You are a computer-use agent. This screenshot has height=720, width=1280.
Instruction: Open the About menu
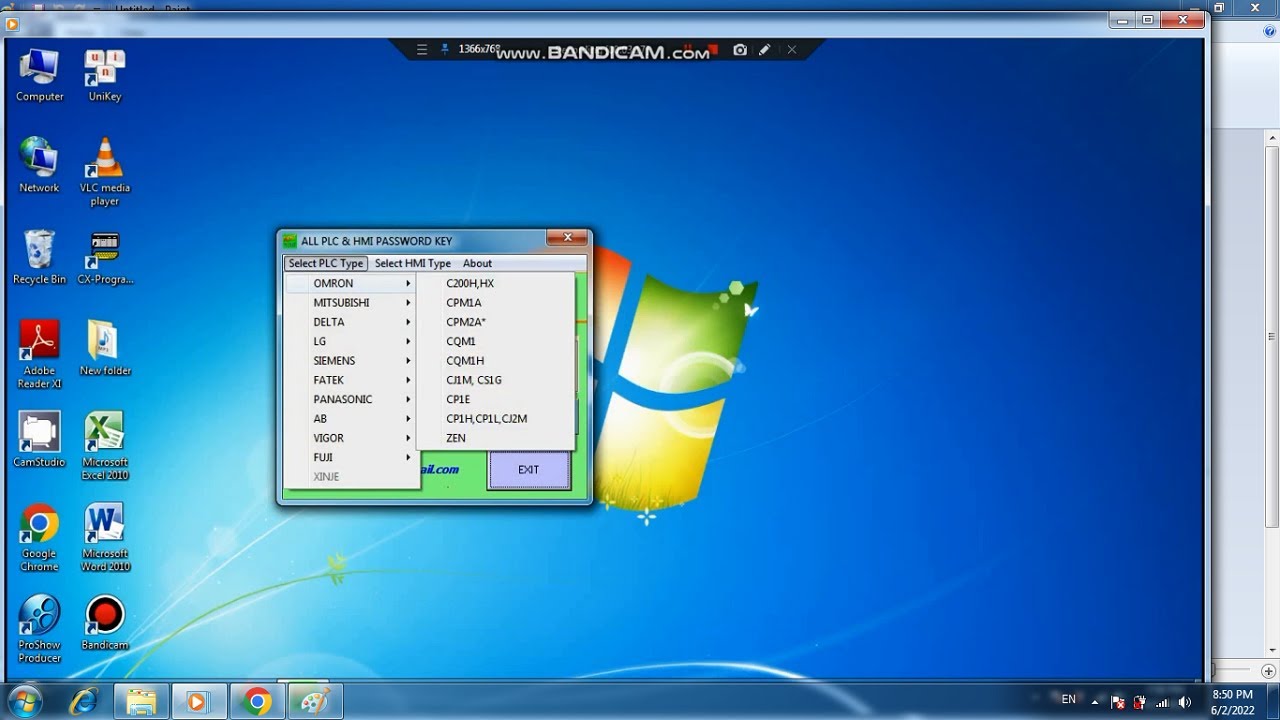[477, 263]
